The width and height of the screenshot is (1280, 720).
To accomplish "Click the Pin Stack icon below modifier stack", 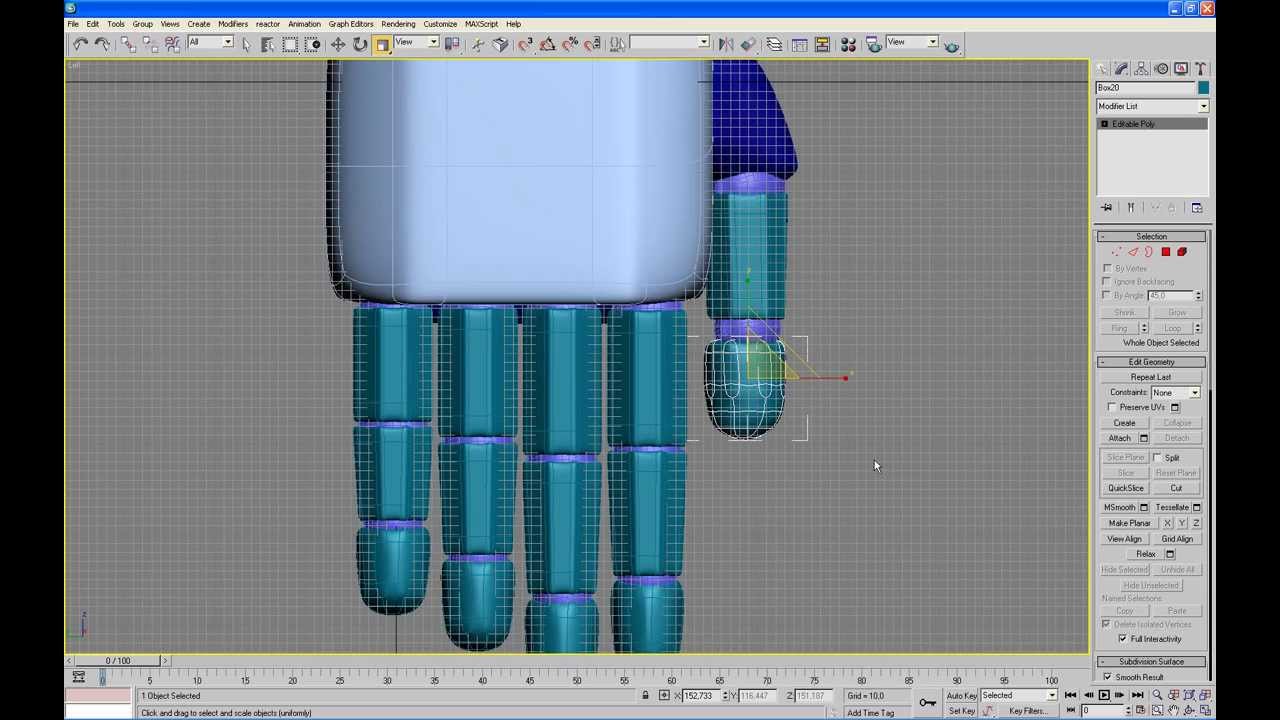I will (1107, 208).
